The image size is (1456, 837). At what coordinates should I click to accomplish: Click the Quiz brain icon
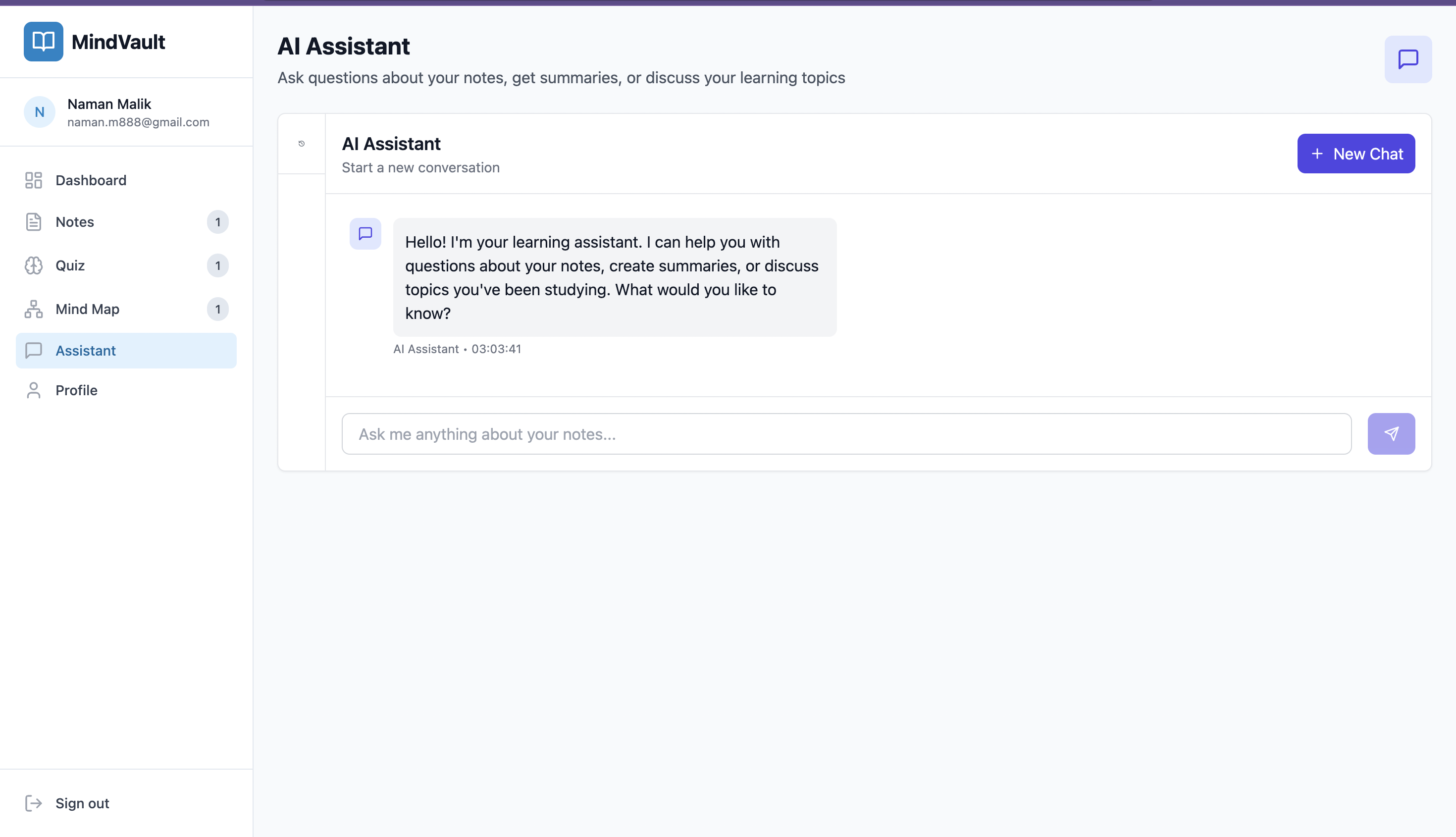coord(33,265)
